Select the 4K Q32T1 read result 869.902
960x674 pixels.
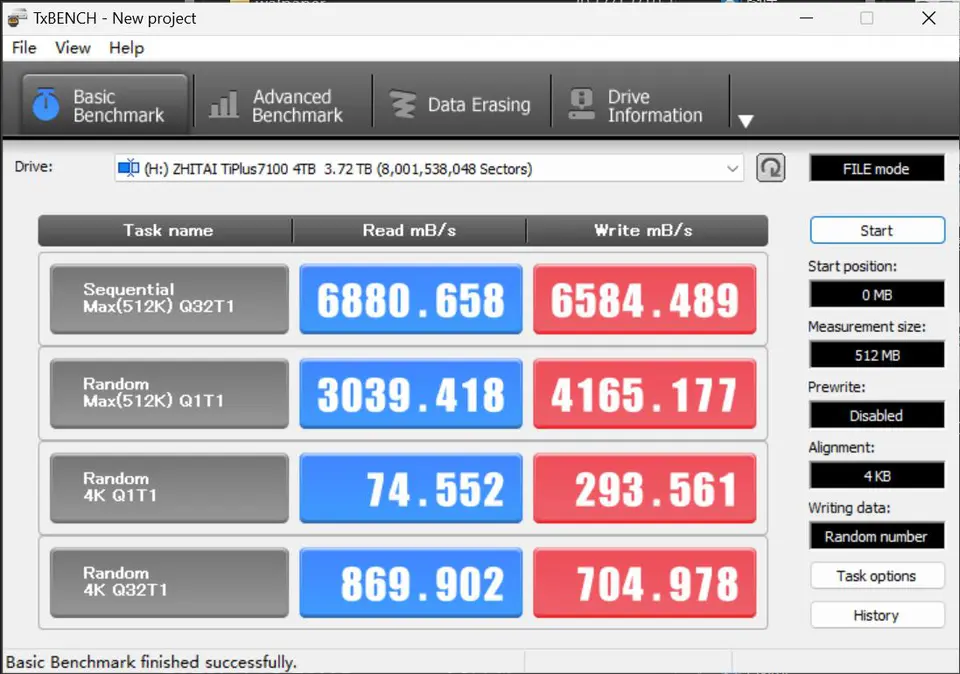pyautogui.click(x=411, y=583)
